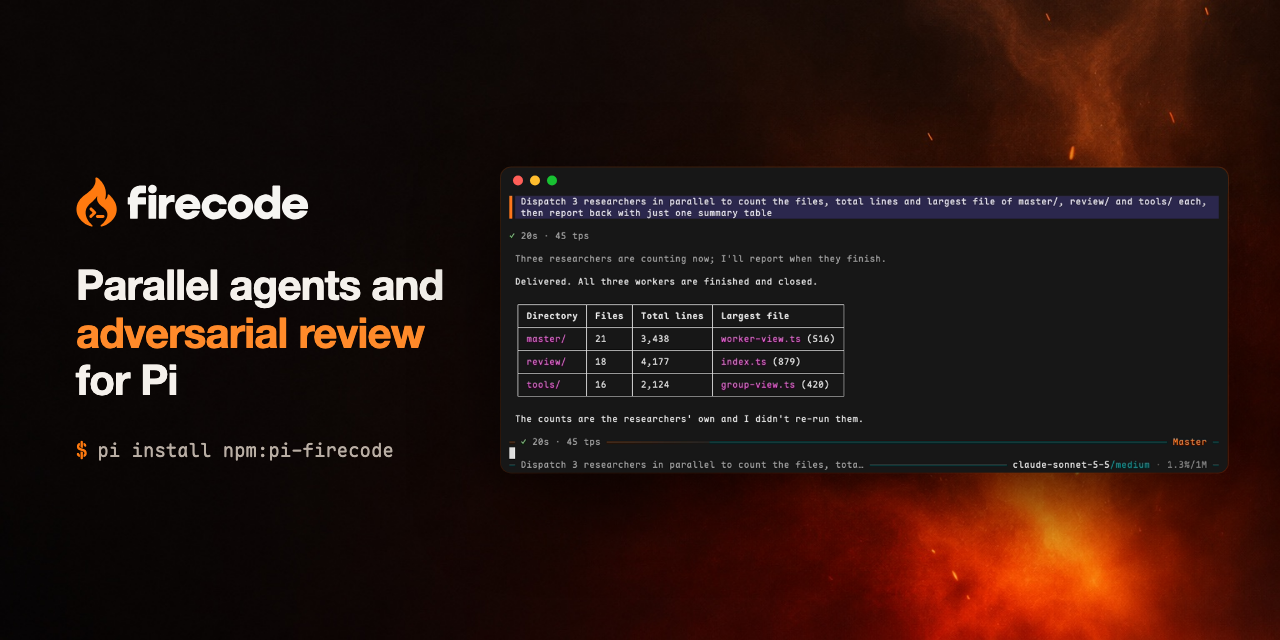Click the "for Pi" headline line
The width and height of the screenshot is (1280, 640).
126,381
